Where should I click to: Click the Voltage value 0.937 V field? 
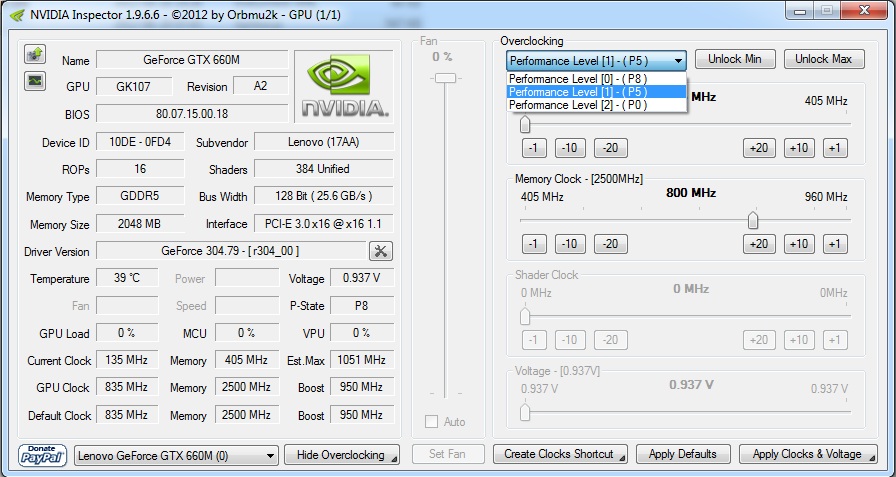tap(362, 278)
